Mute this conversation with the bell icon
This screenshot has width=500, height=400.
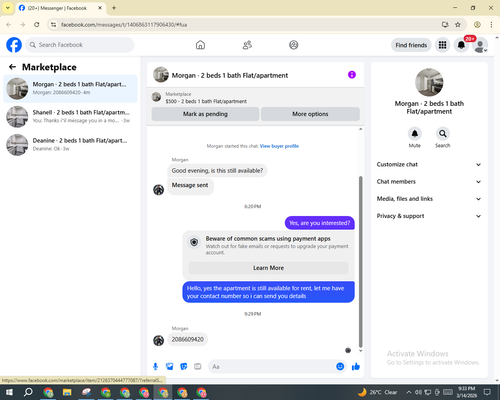(x=414, y=134)
